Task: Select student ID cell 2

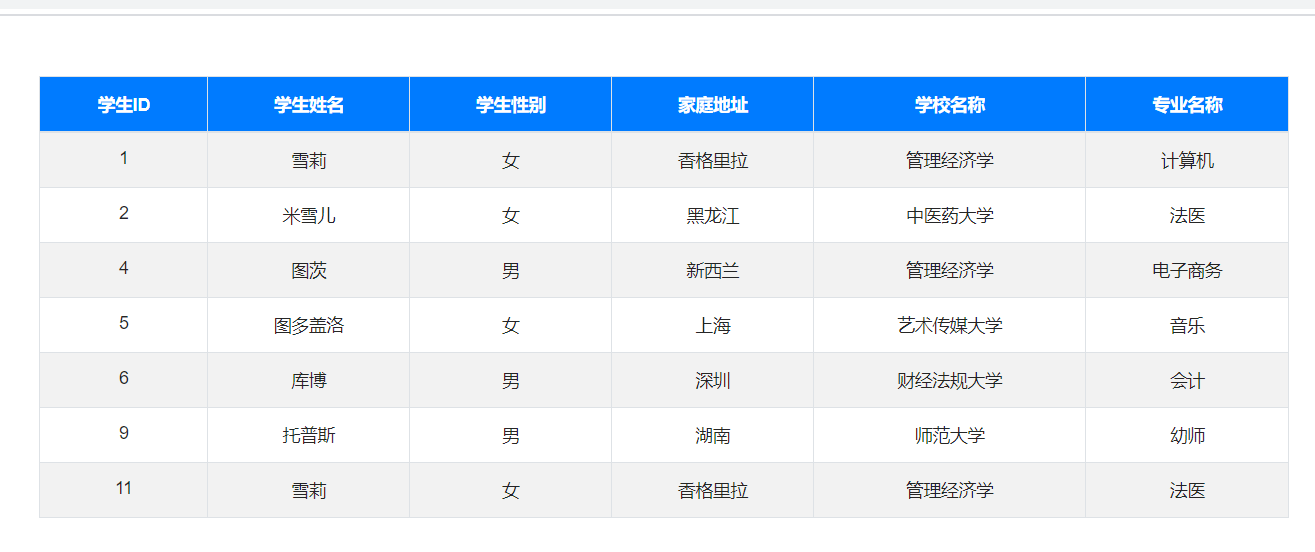Action: pyautogui.click(x=124, y=215)
